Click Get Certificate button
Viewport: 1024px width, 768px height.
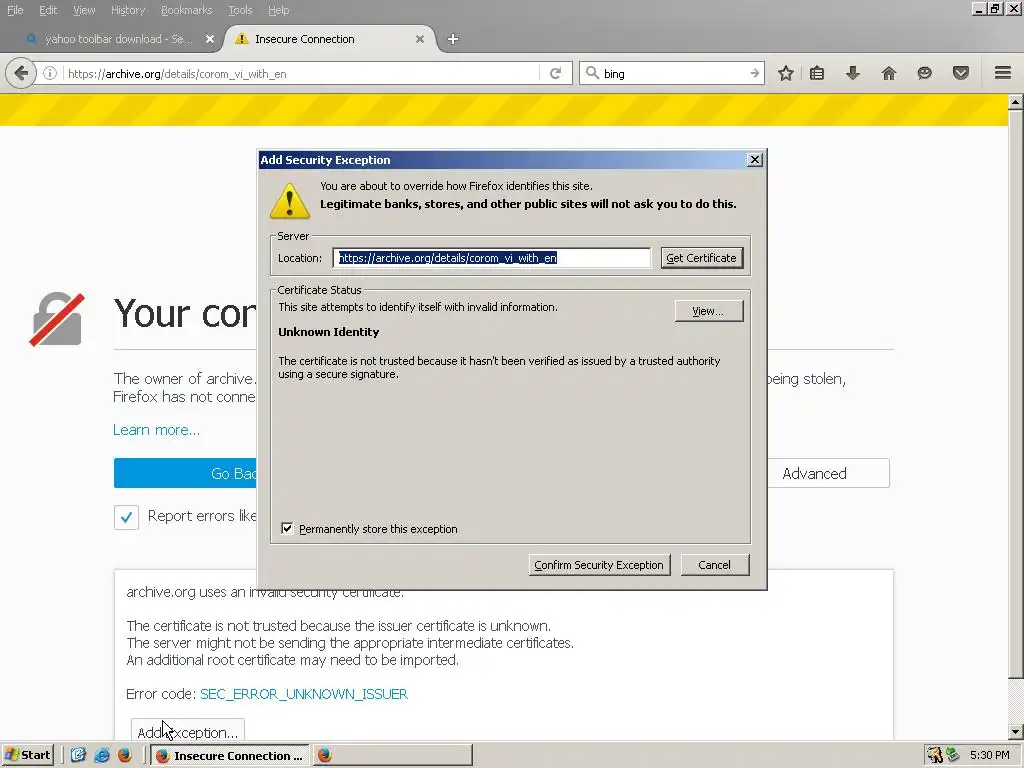coord(701,258)
